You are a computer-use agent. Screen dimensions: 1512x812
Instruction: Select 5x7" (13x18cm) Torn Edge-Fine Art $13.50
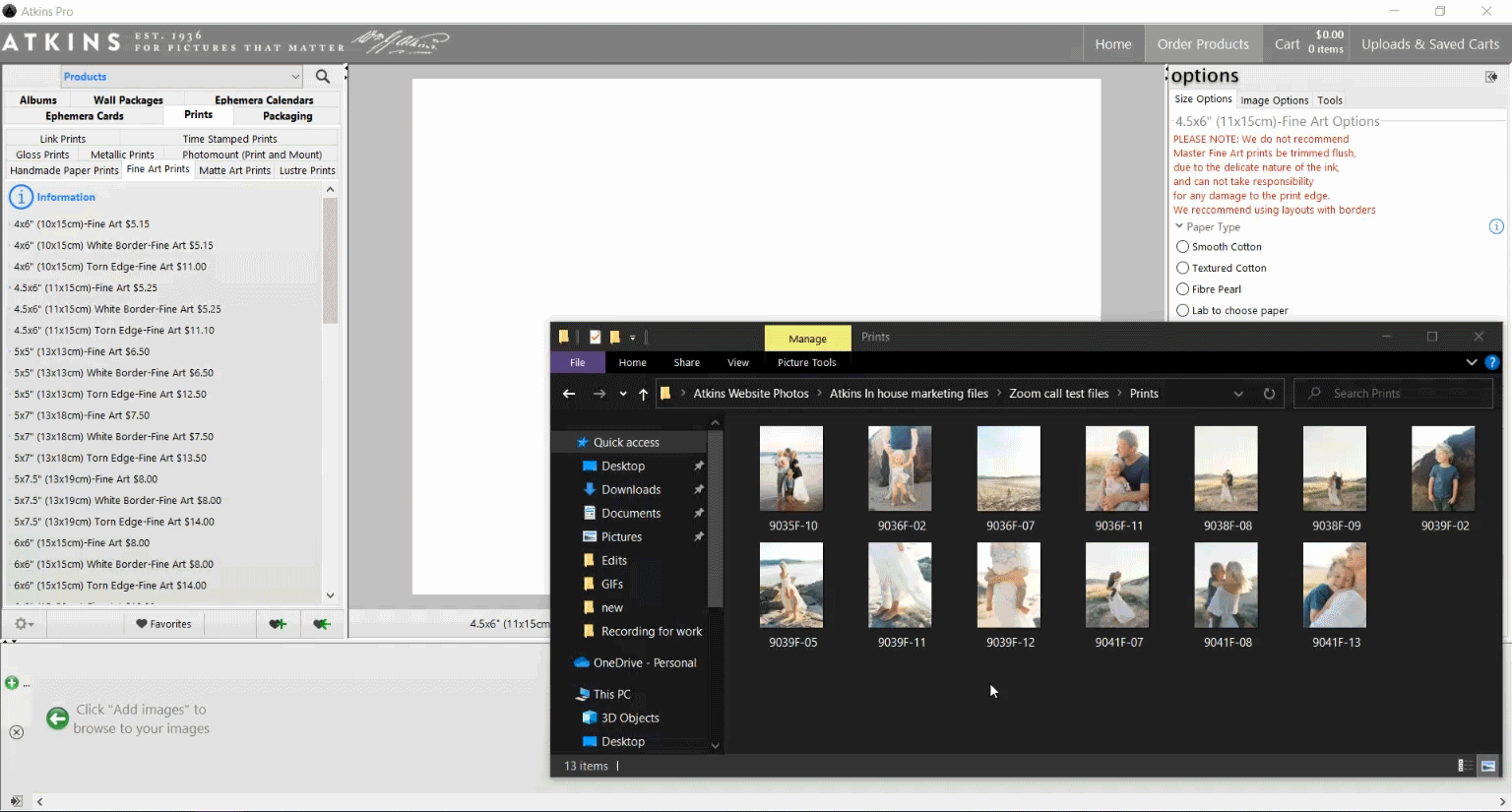click(x=110, y=458)
